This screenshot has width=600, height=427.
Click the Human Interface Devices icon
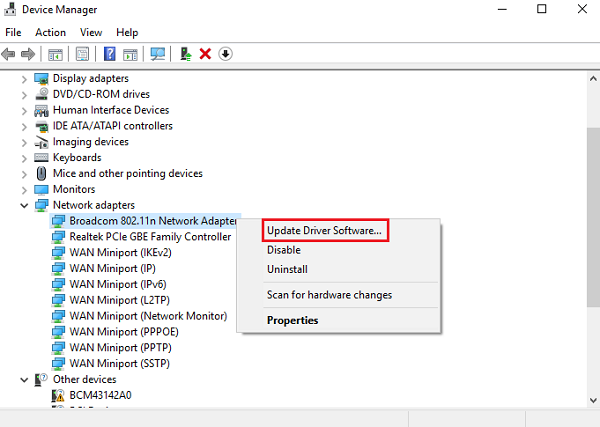(x=41, y=110)
